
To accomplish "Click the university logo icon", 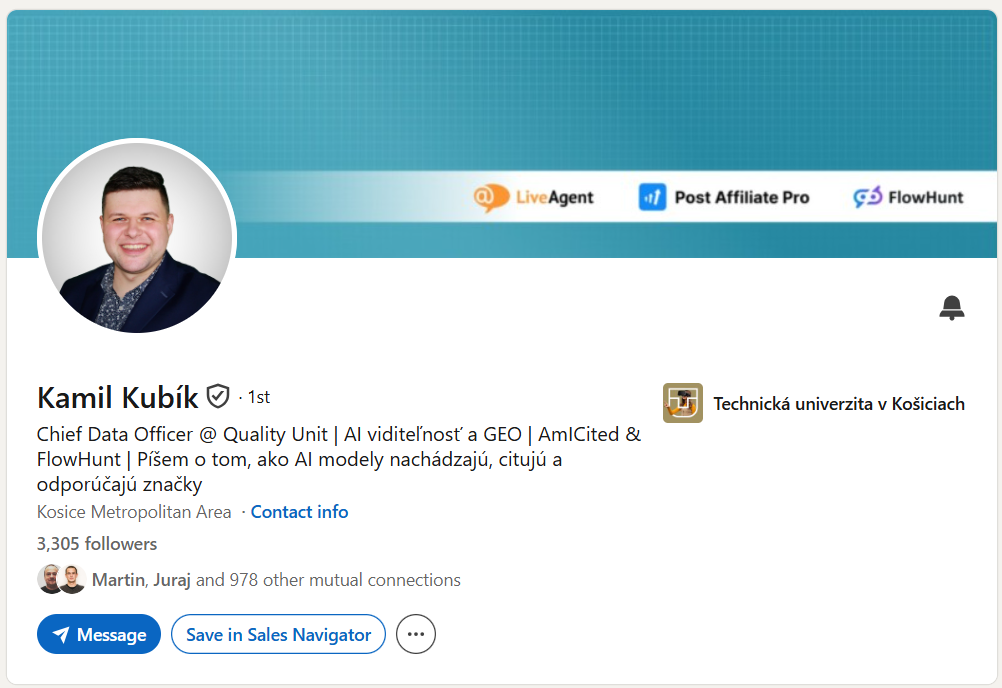I will [682, 403].
